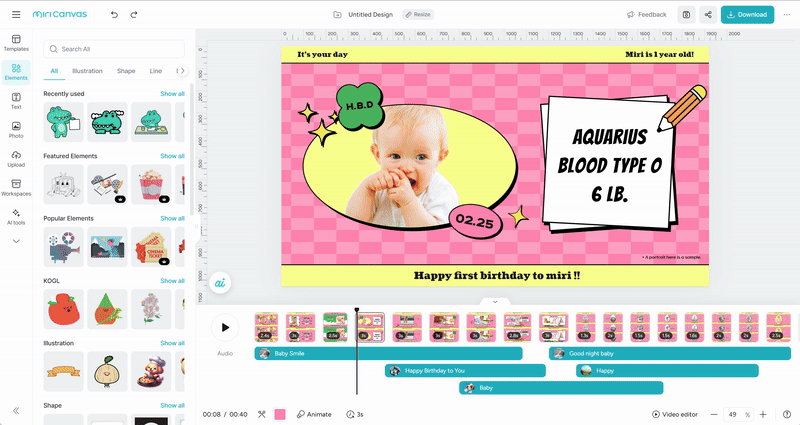The image size is (800, 425).
Task: Open the Upload panel in sidebar
Action: (x=16, y=158)
